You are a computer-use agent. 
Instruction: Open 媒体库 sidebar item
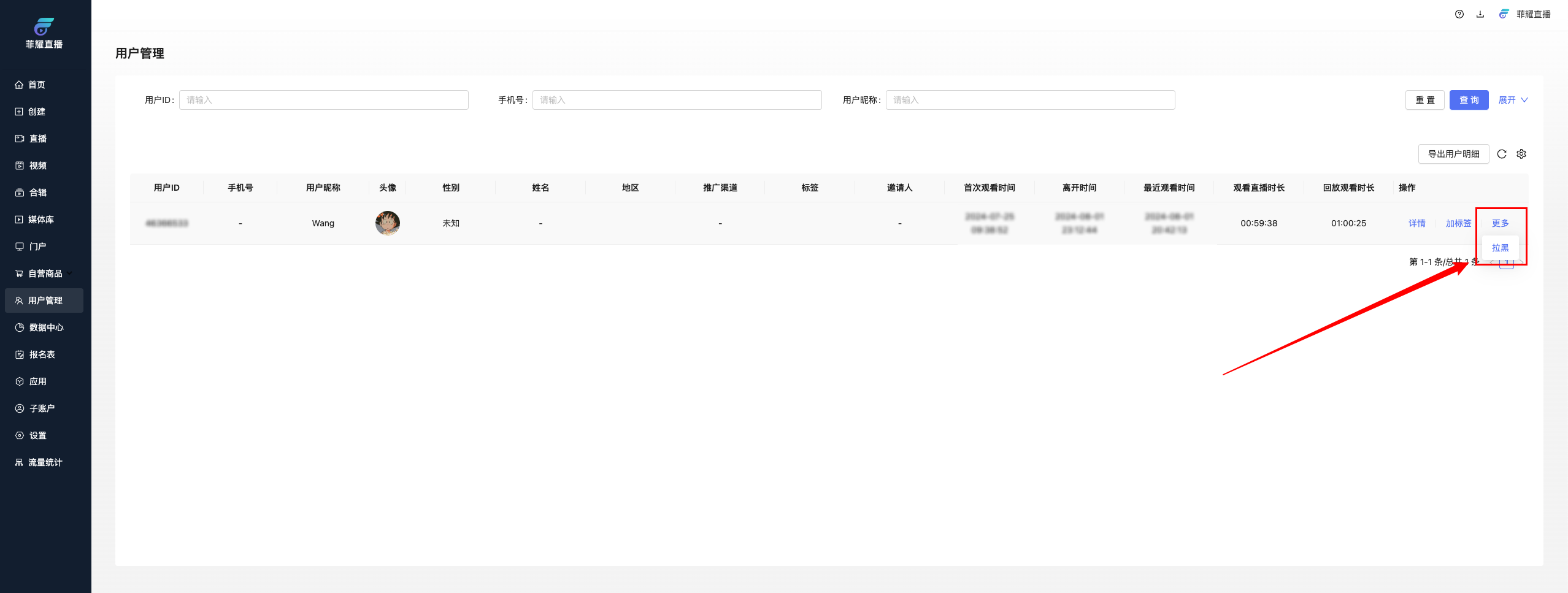click(40, 220)
